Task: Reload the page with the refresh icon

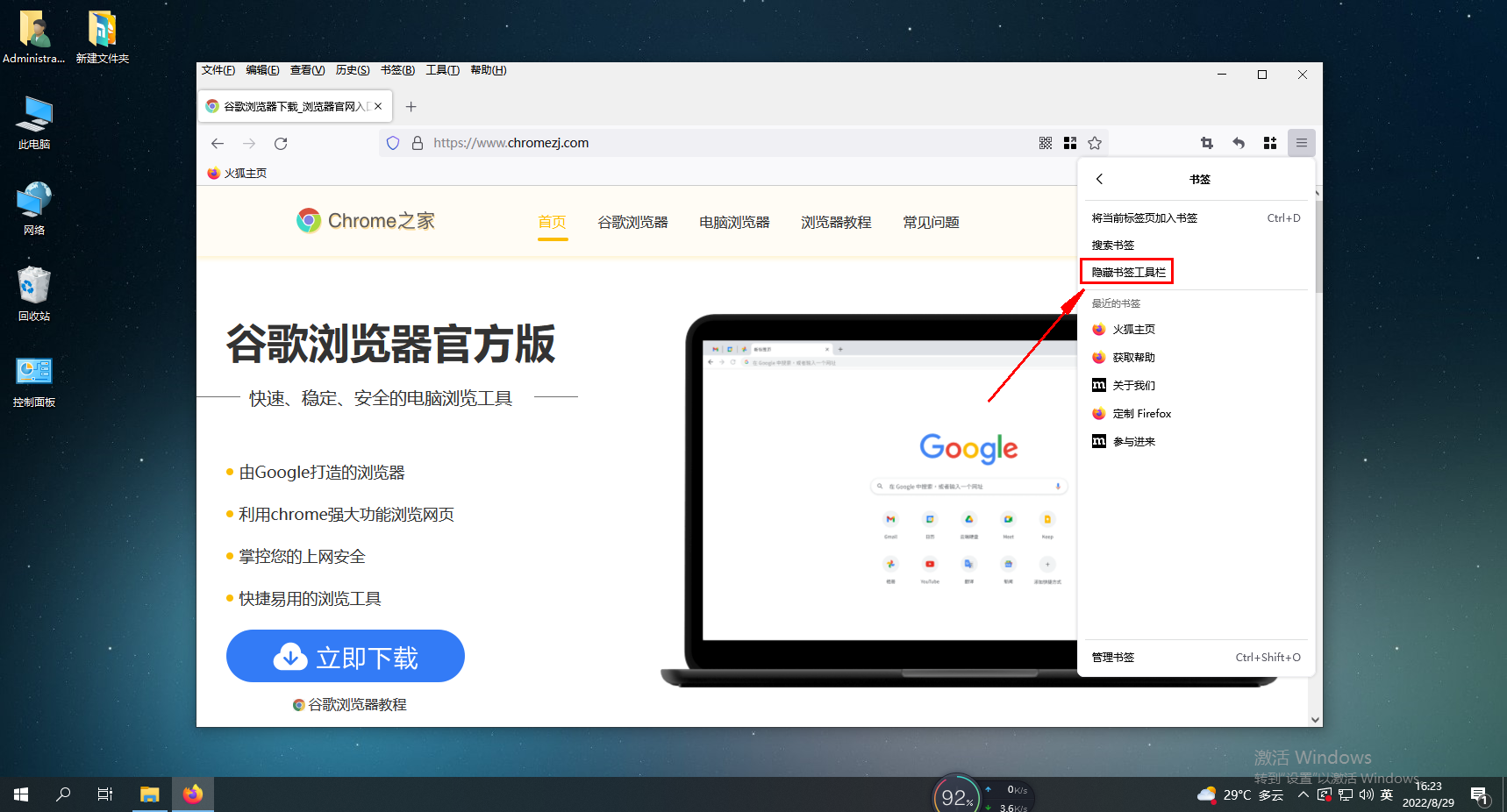Action: point(281,143)
